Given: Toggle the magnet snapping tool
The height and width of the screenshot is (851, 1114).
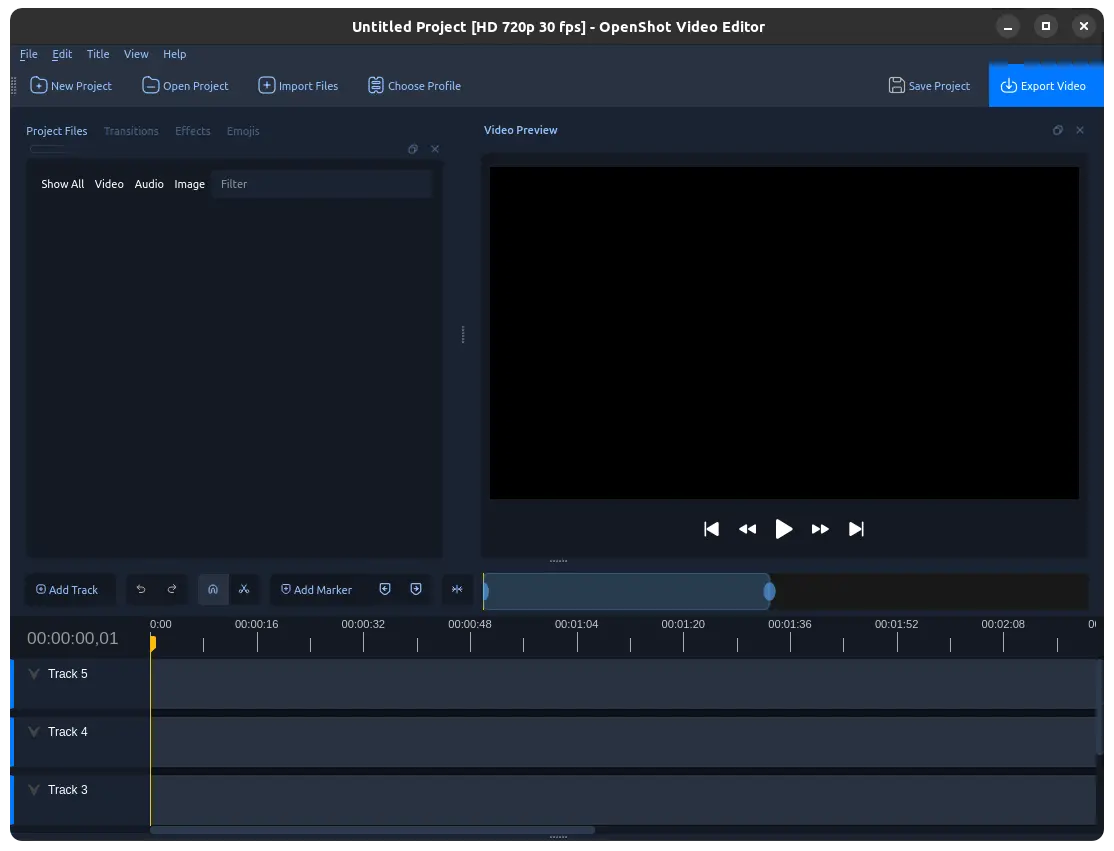Looking at the screenshot, I should [x=213, y=590].
